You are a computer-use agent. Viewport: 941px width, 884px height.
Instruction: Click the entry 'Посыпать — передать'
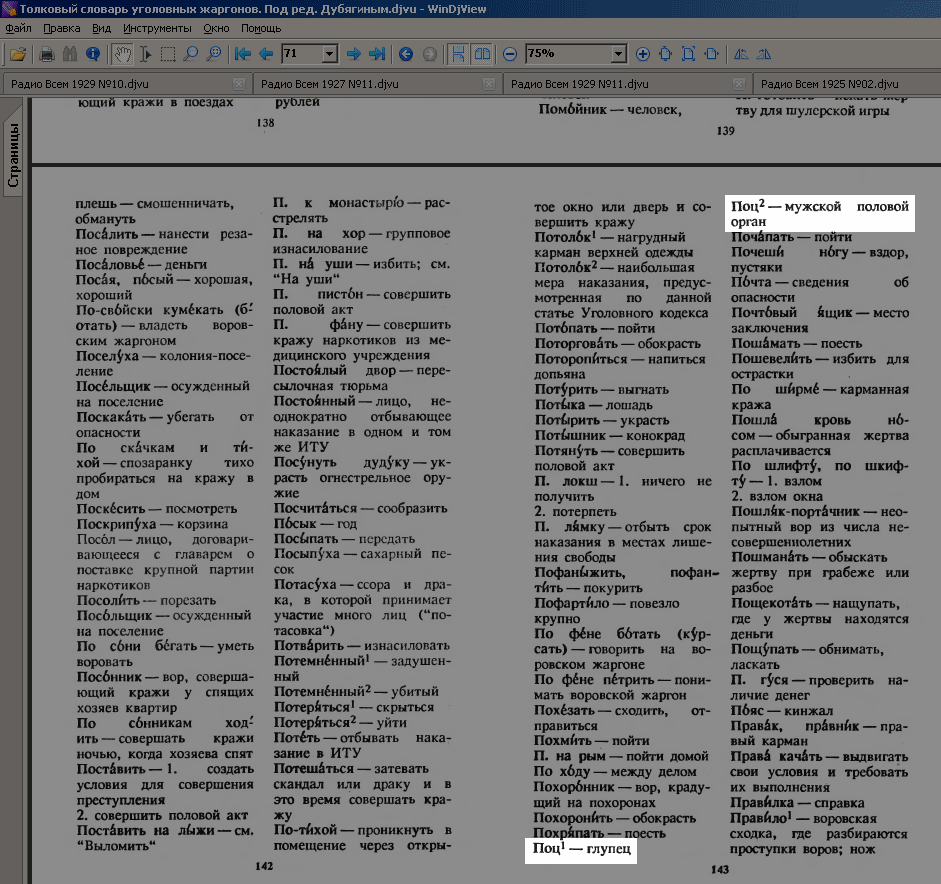[x=344, y=539]
